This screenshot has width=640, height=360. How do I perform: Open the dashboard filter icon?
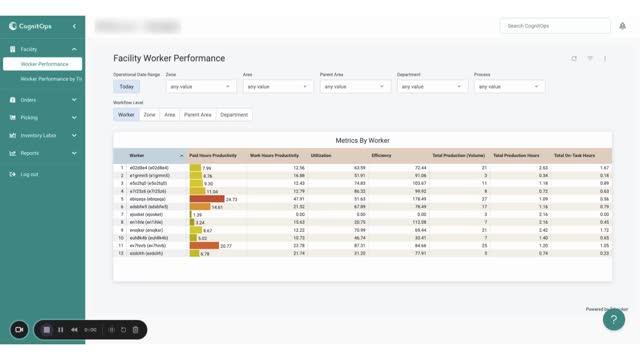[590, 59]
